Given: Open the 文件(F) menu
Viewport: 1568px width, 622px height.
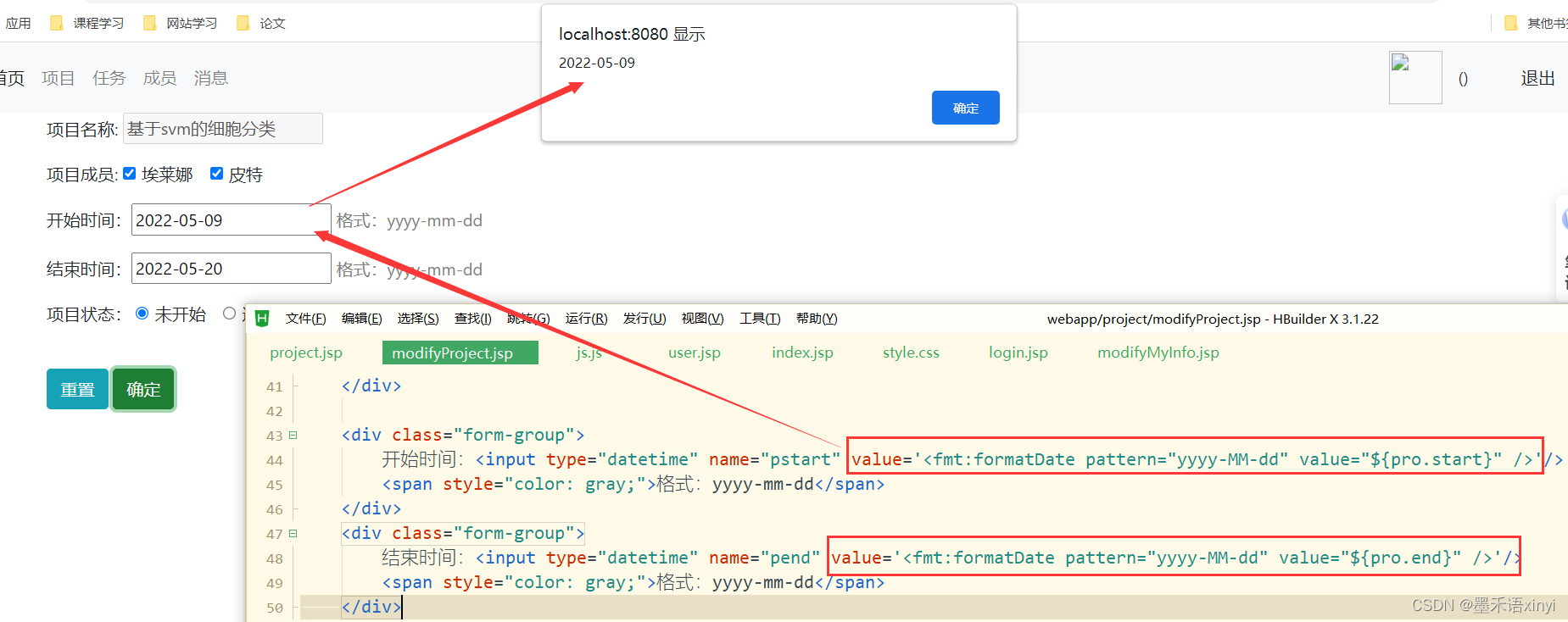Looking at the screenshot, I should click(306, 319).
